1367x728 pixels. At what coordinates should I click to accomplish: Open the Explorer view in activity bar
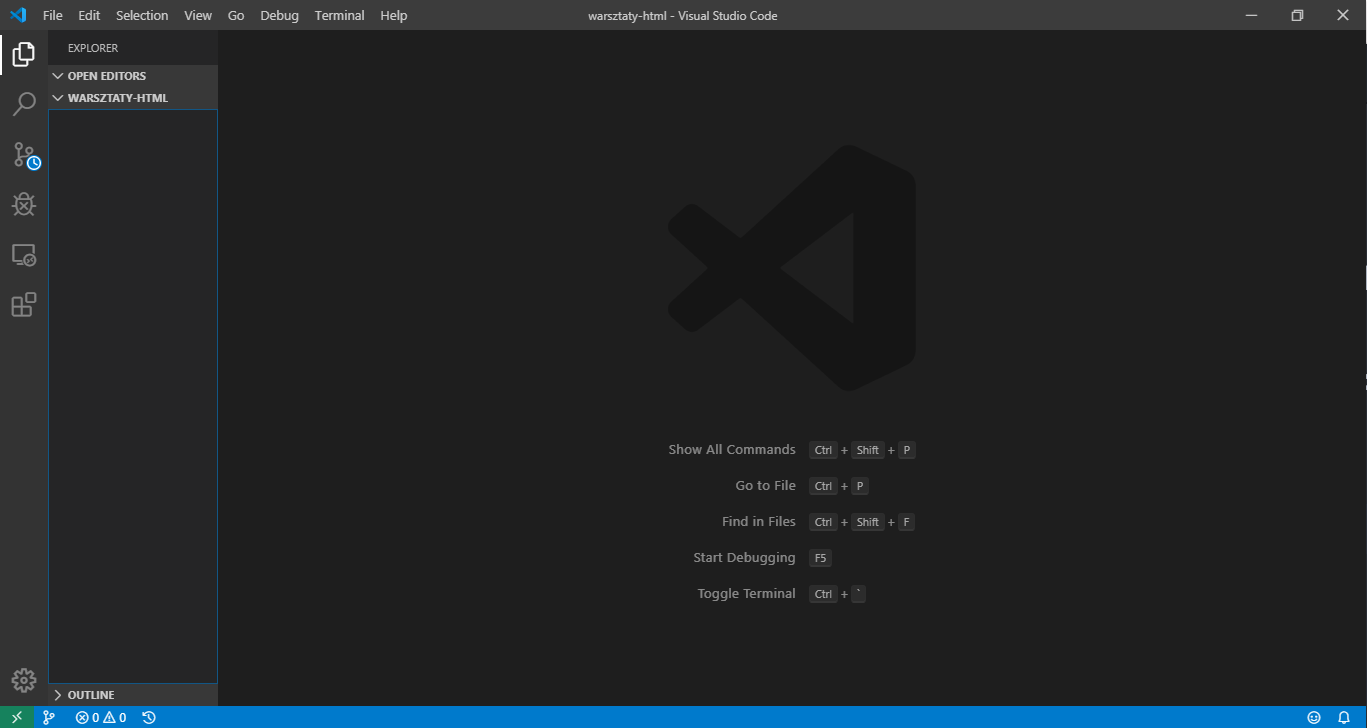pos(24,54)
